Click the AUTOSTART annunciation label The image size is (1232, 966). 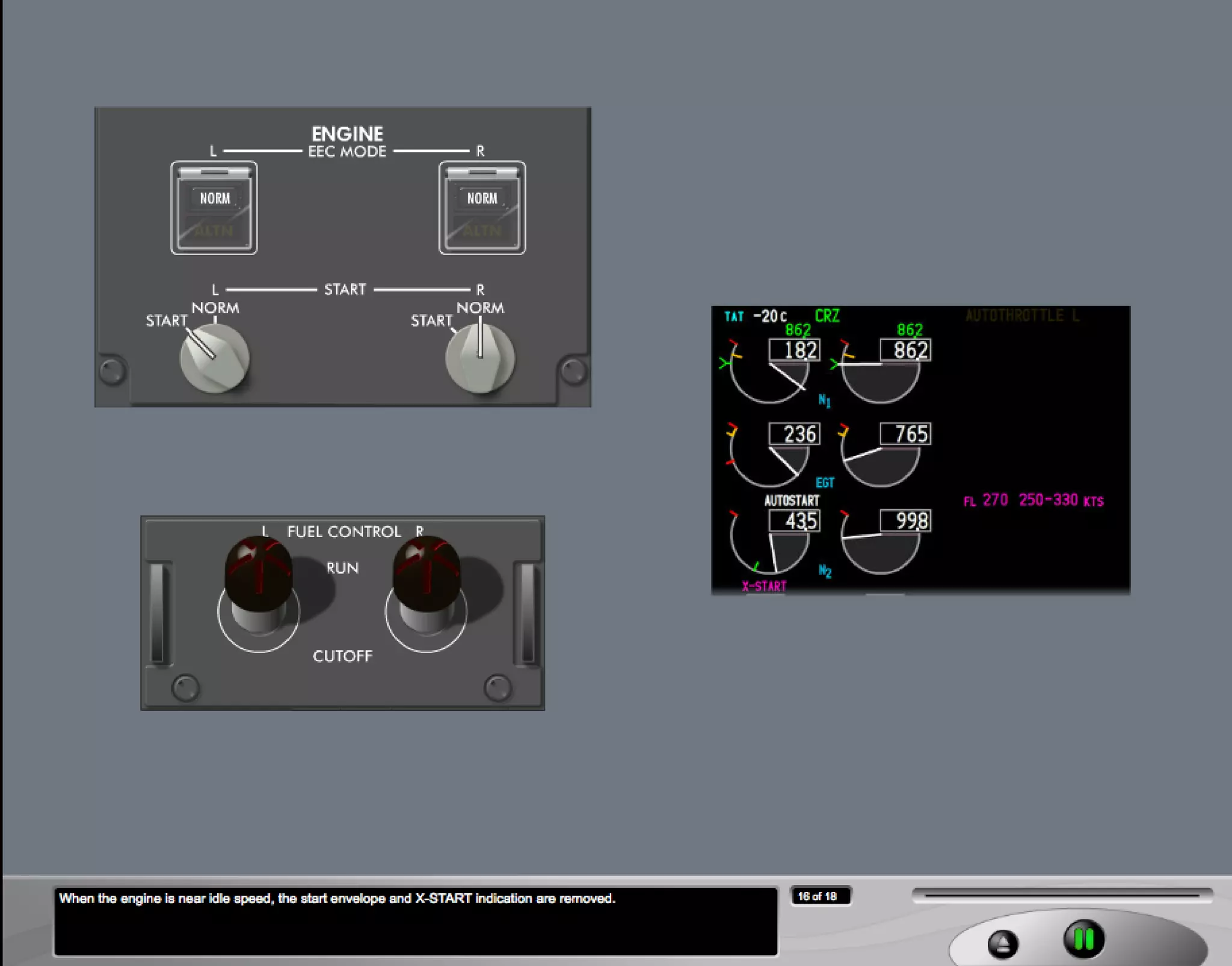[792, 500]
